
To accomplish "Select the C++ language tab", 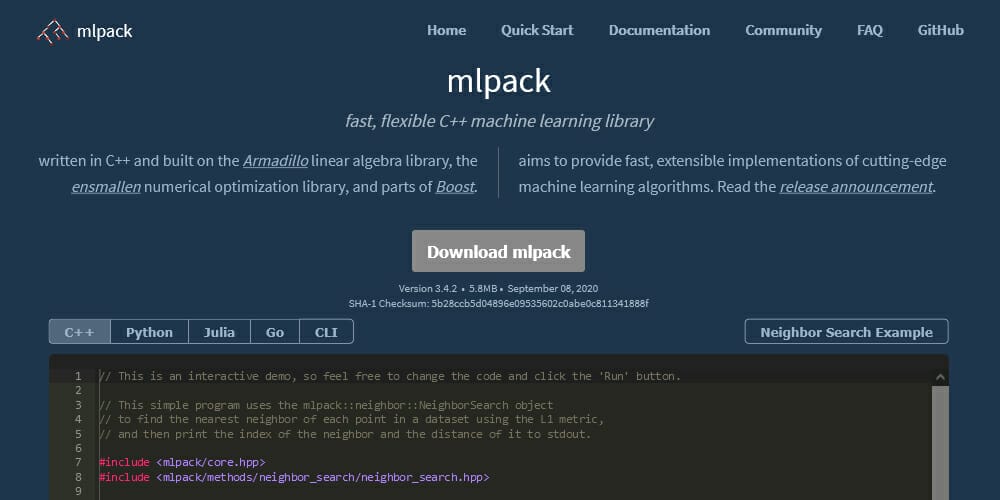I will [80, 332].
